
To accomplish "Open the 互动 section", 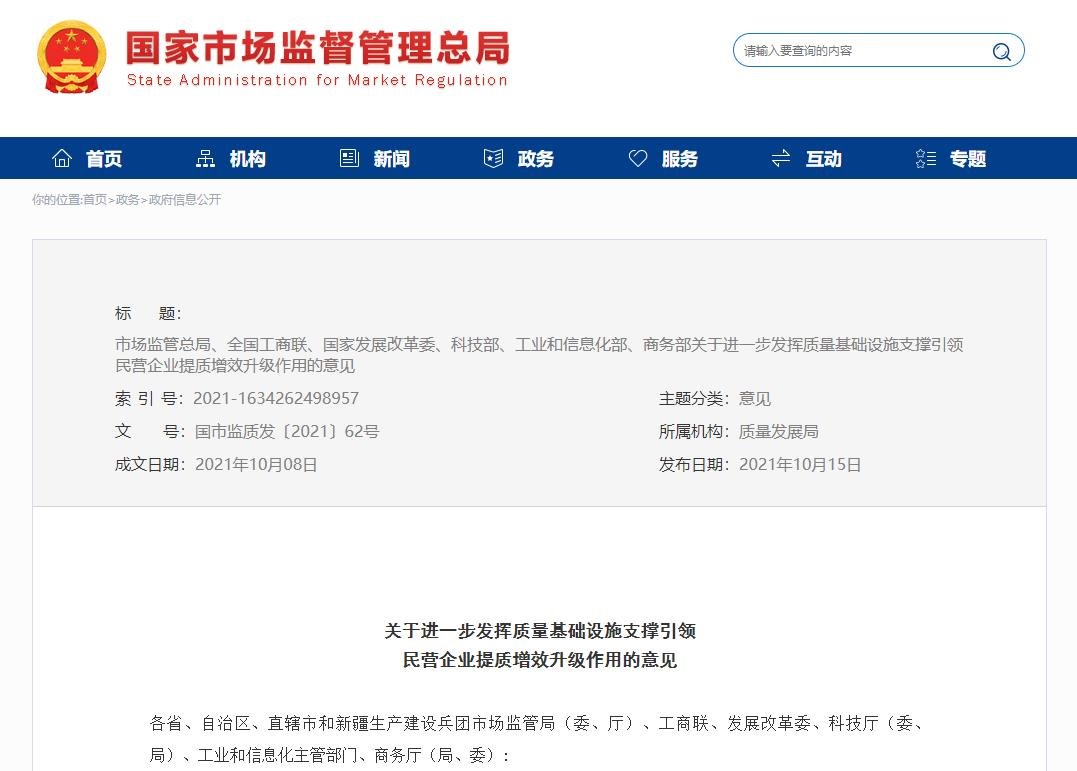I will click(x=822, y=157).
